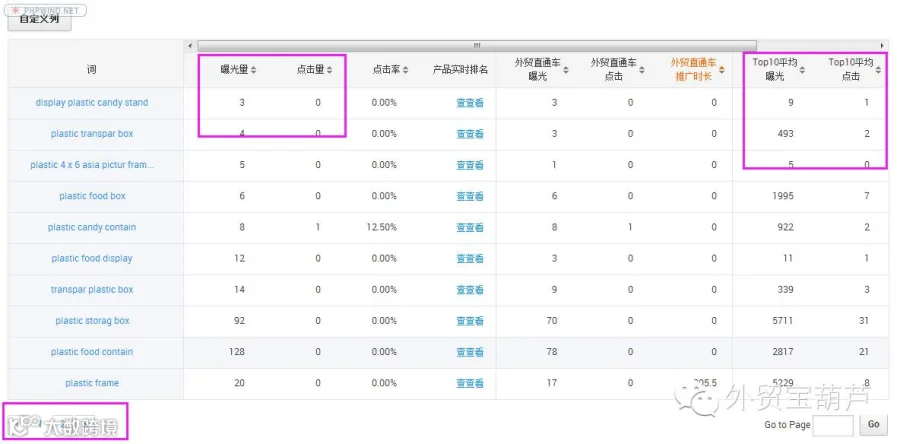This screenshot has width=900, height=444.
Task: Click the 92 exposure value for plastic storag box
Action: tap(239, 321)
